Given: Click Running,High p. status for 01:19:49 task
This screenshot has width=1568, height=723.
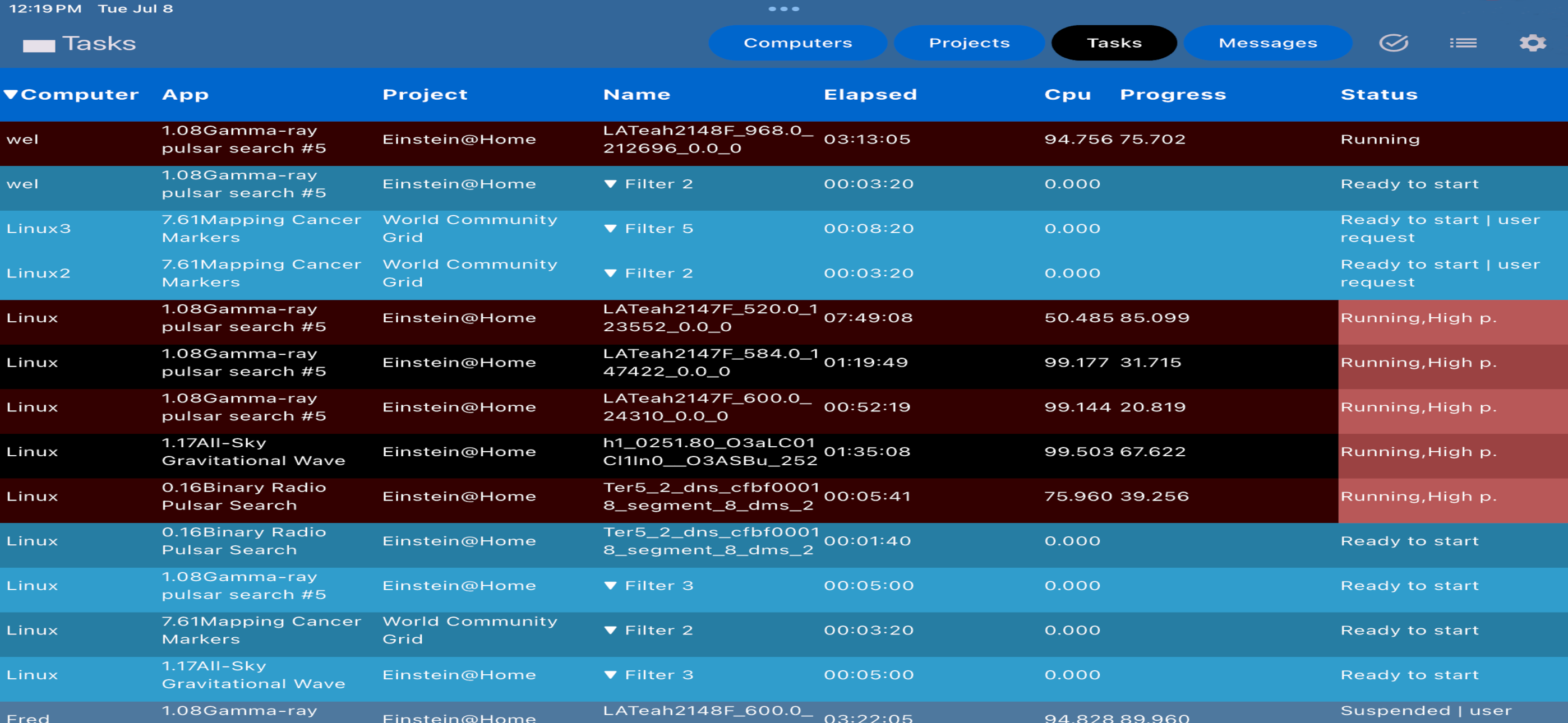Looking at the screenshot, I should pyautogui.click(x=1418, y=363).
